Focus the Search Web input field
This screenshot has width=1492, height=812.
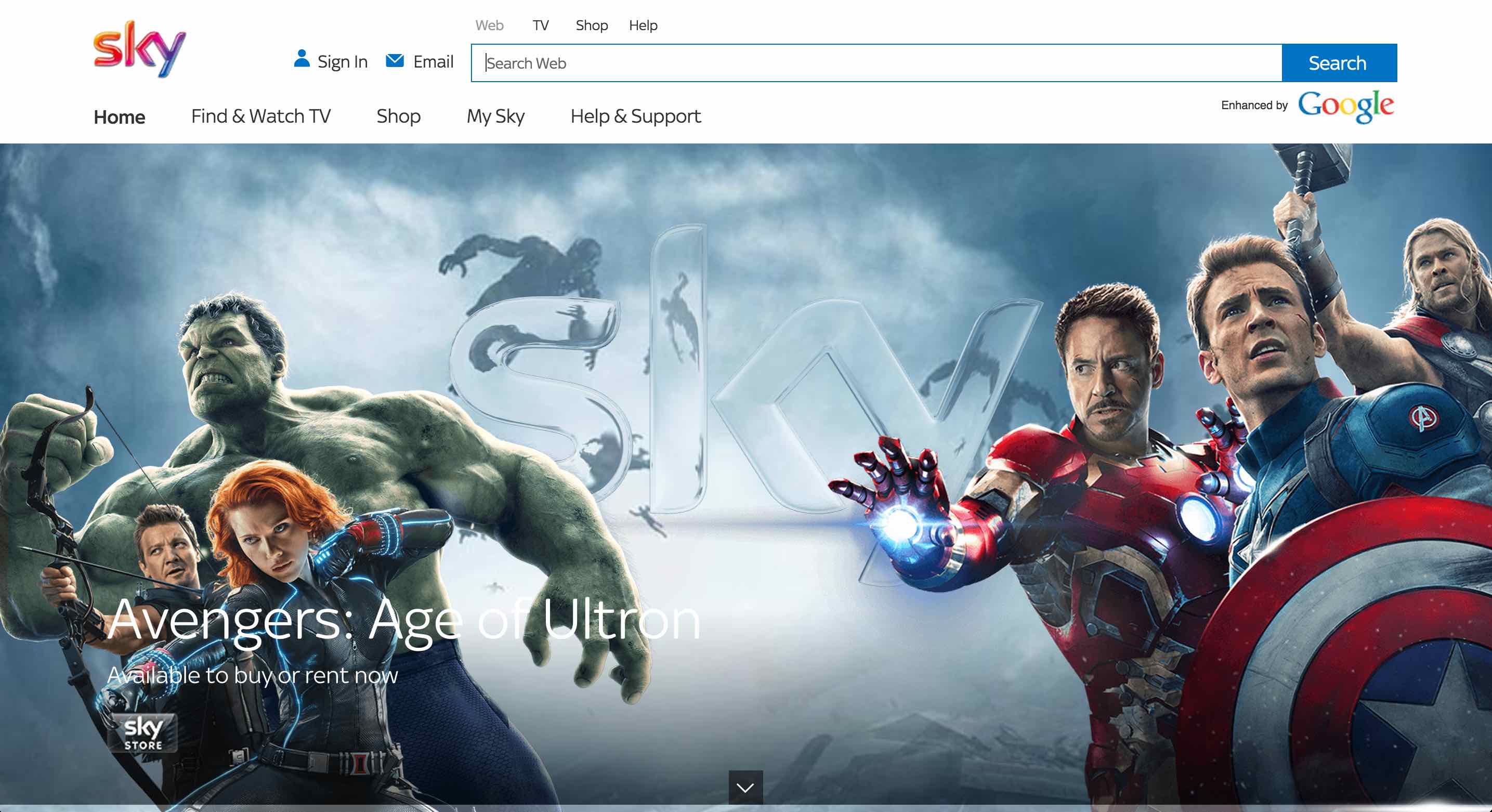pos(876,63)
